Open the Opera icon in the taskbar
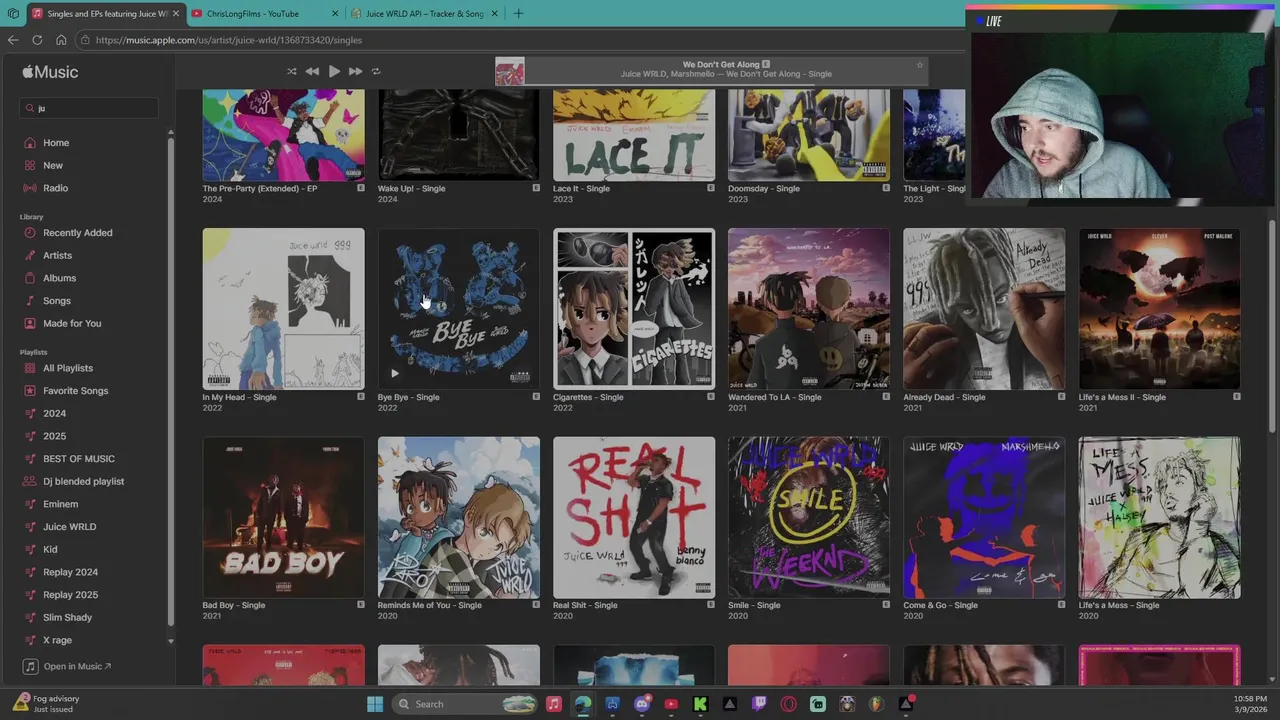 pos(788,704)
